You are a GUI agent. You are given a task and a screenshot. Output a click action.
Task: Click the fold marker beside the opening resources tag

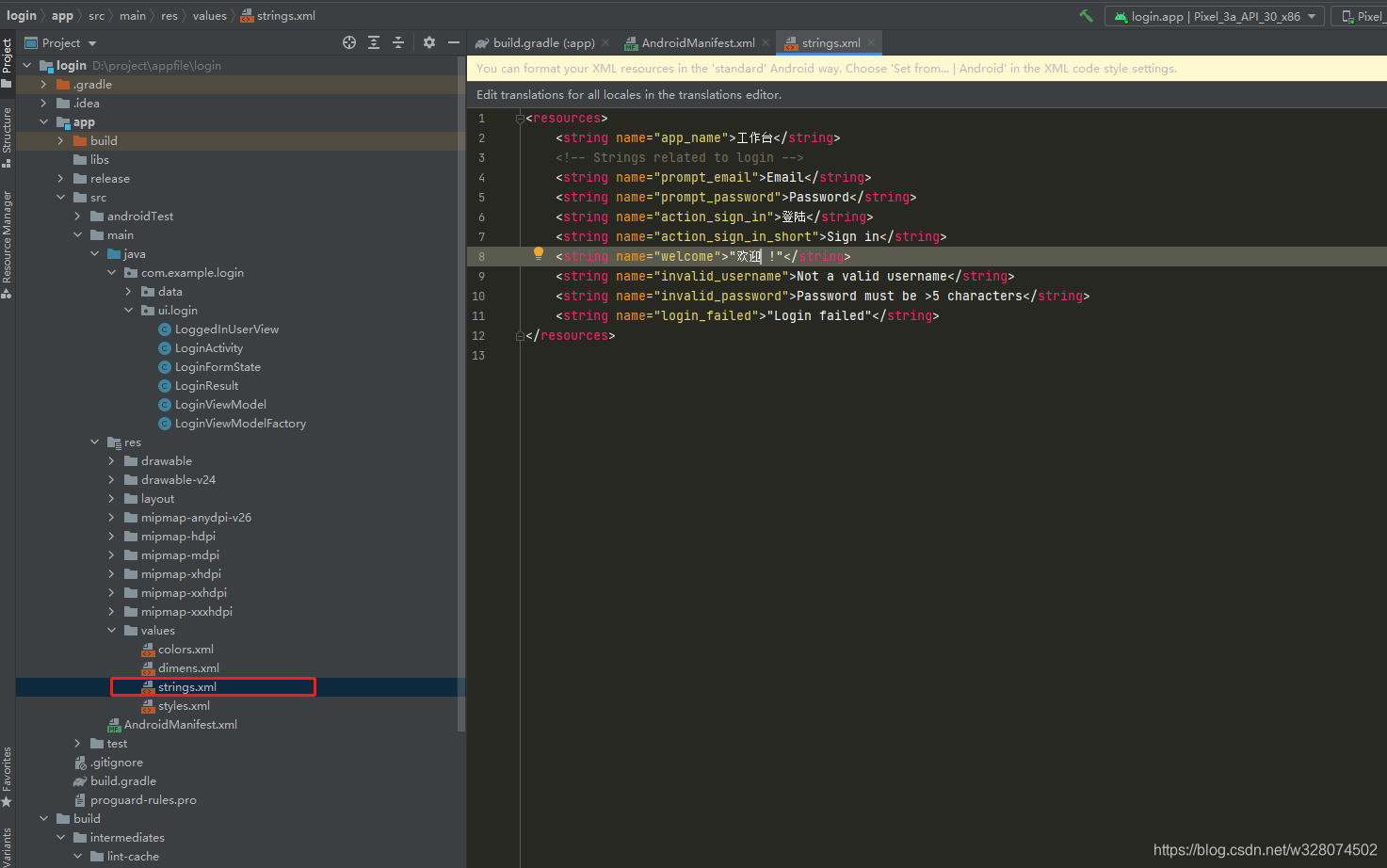[520, 119]
